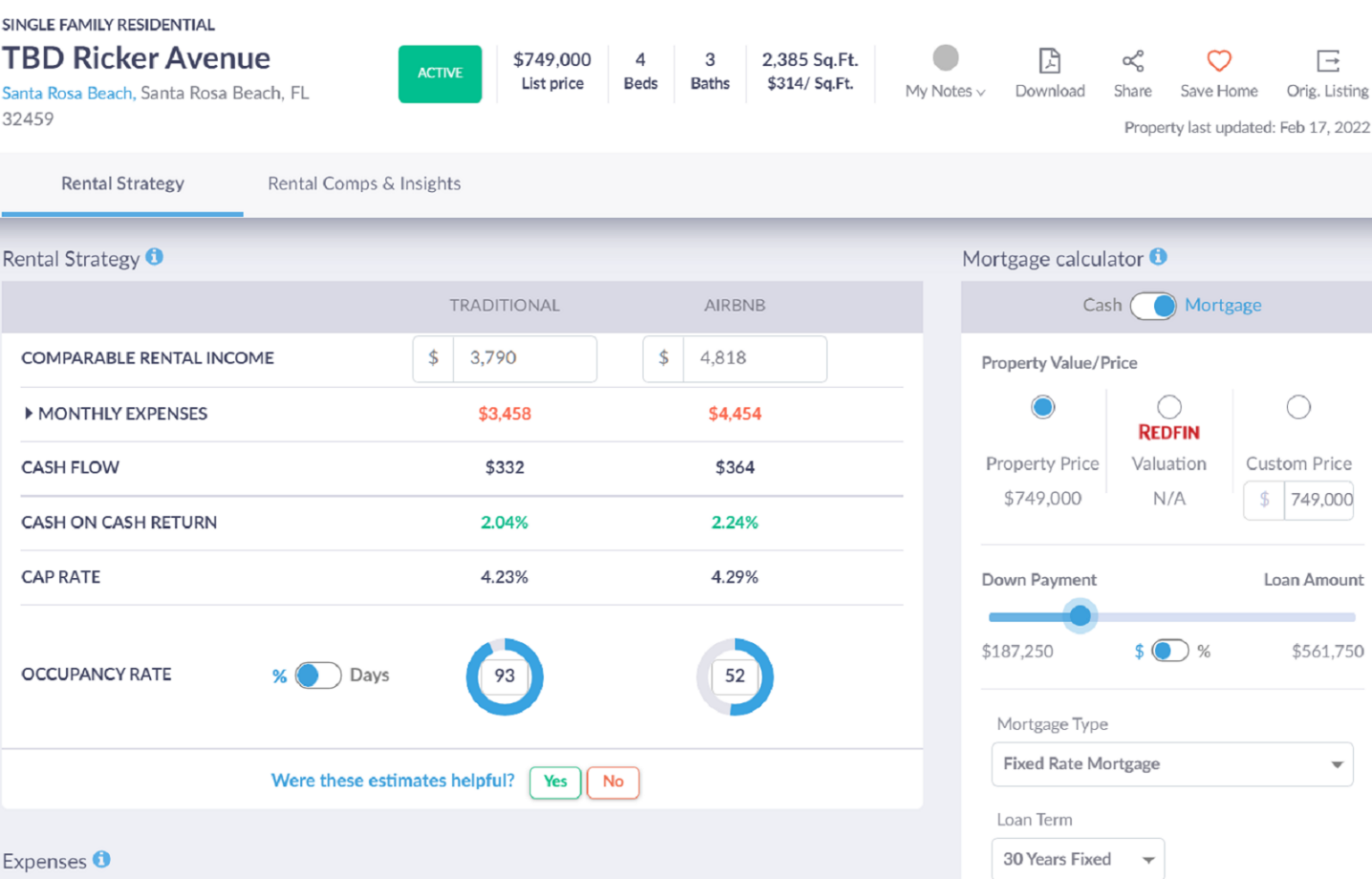Click the Down Payment slider handle
Image resolution: width=1372 pixels, height=879 pixels.
pyautogui.click(x=1080, y=615)
